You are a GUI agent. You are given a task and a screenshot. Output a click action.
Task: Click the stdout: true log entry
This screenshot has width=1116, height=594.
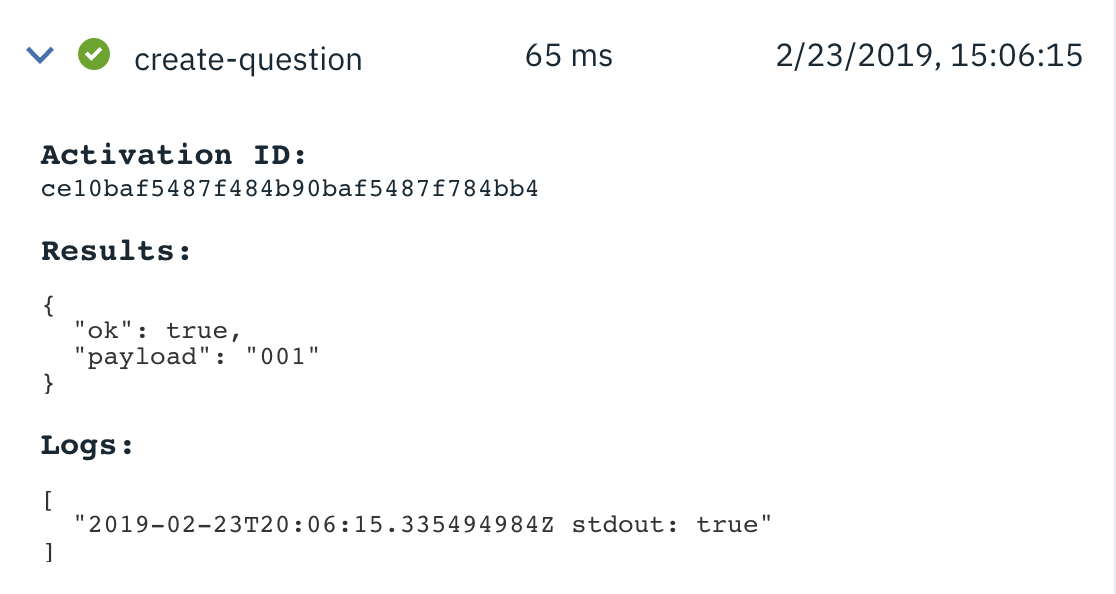click(423, 524)
